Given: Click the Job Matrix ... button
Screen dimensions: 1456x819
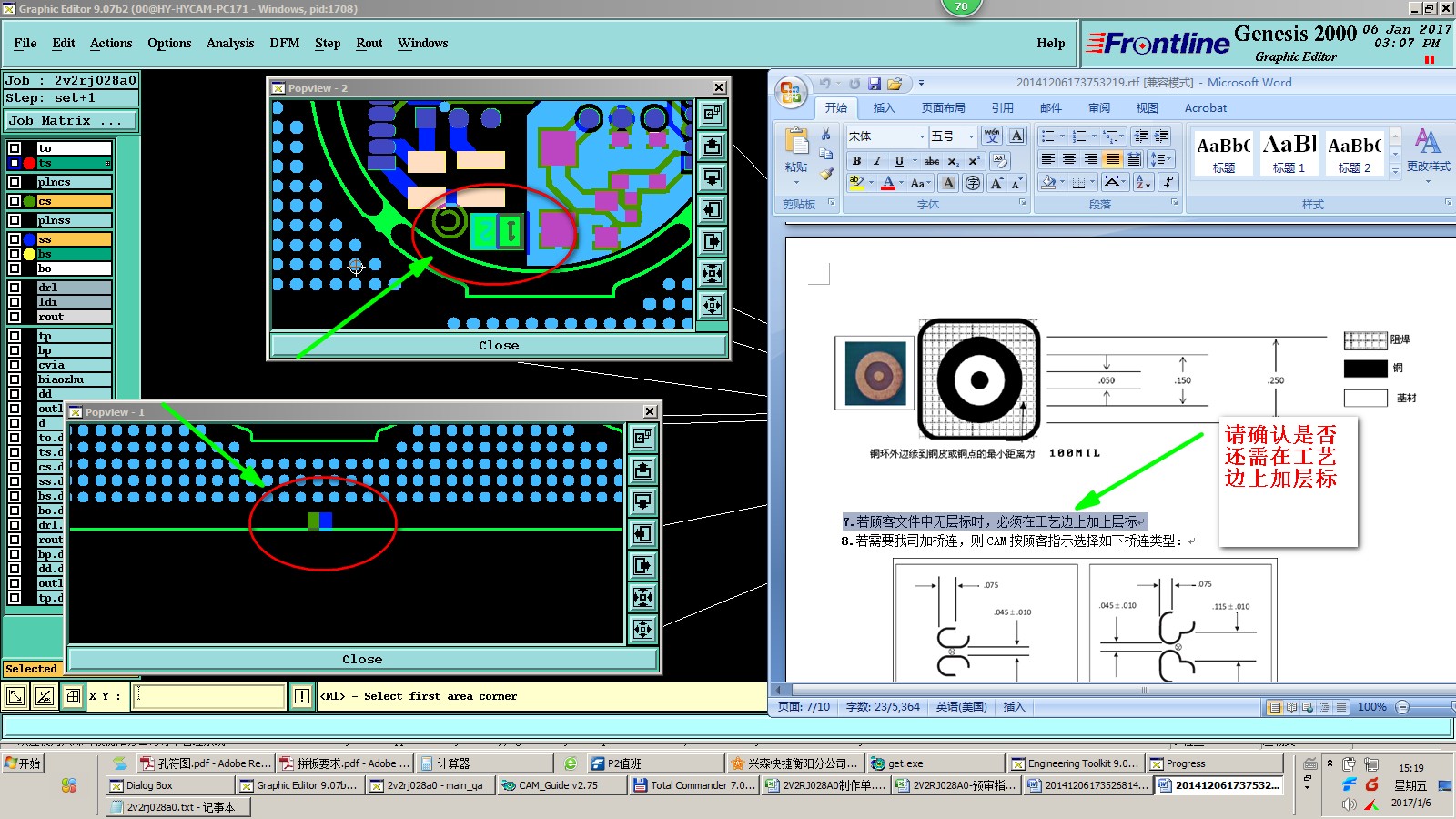Looking at the screenshot, I should point(71,120).
